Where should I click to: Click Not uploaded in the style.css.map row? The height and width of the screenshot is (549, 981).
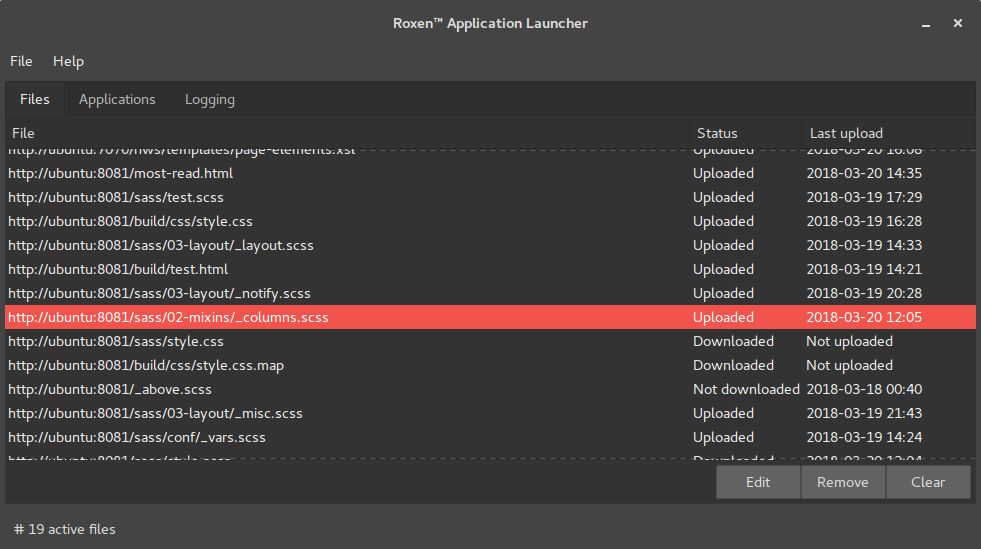(850, 365)
